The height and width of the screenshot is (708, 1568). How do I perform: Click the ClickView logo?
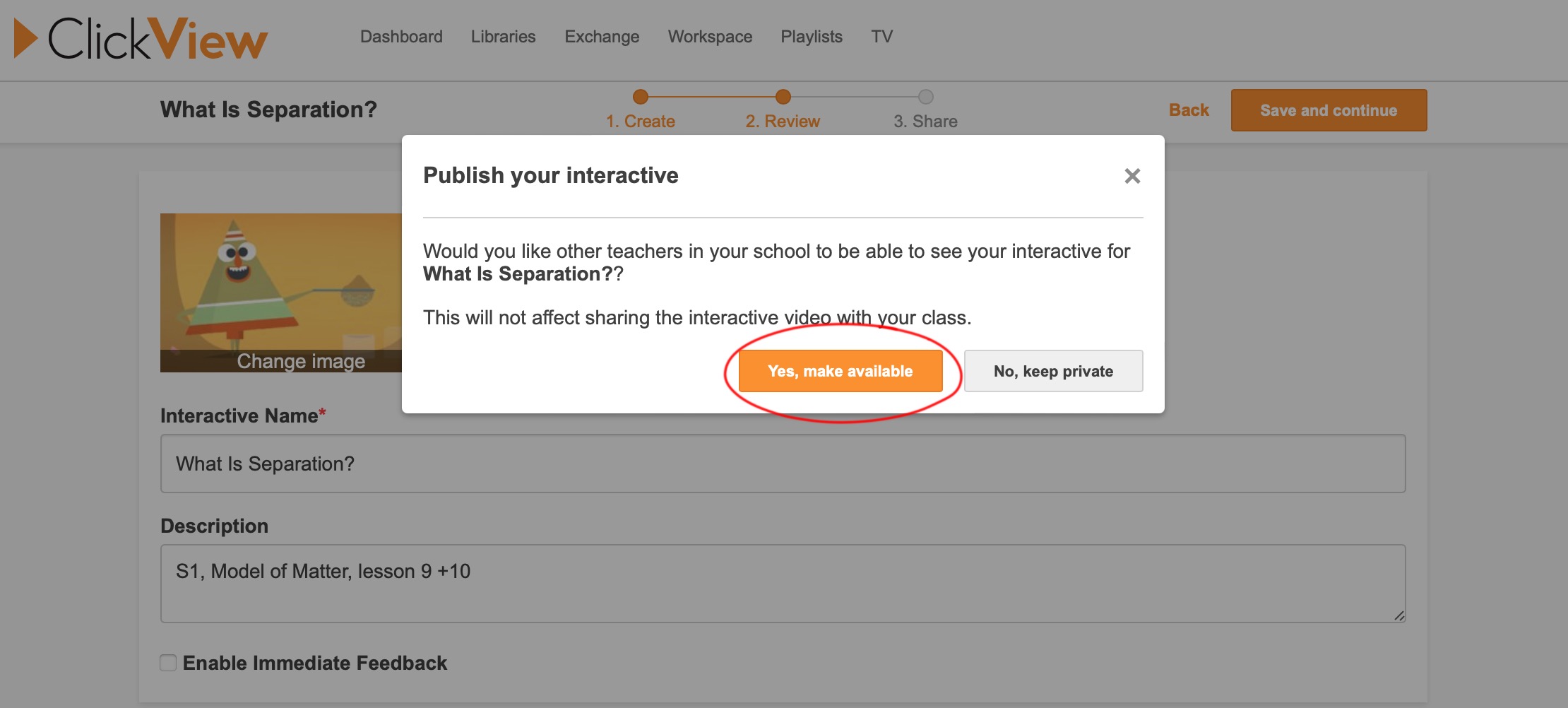point(141,38)
